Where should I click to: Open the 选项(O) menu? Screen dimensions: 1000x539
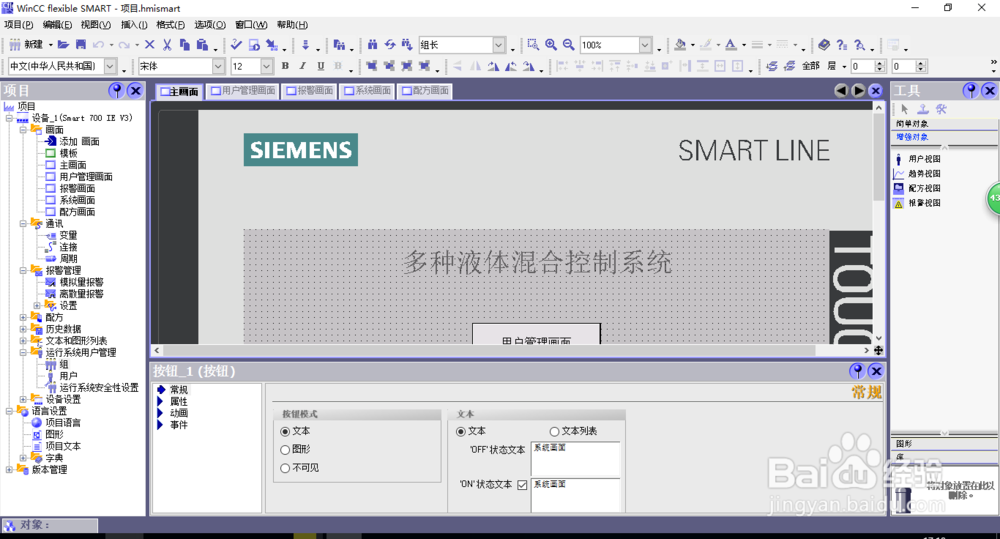tap(210, 25)
